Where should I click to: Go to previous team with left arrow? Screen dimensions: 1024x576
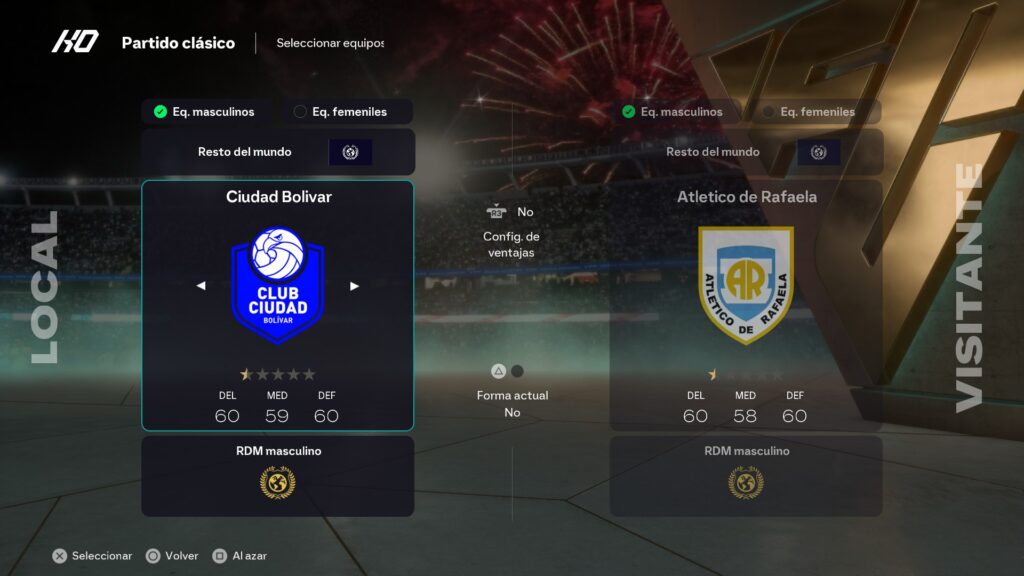[201, 285]
